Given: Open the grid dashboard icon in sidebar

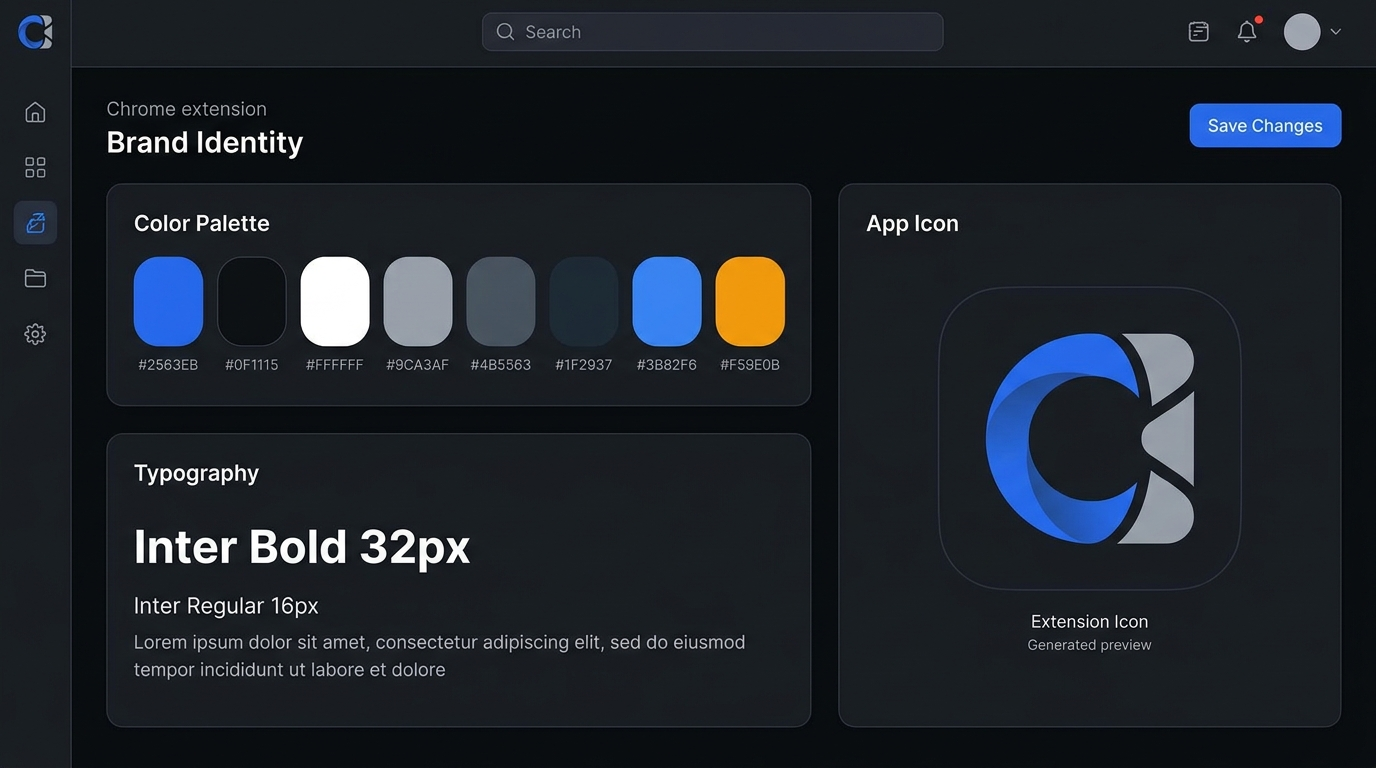Looking at the screenshot, I should coord(35,167).
